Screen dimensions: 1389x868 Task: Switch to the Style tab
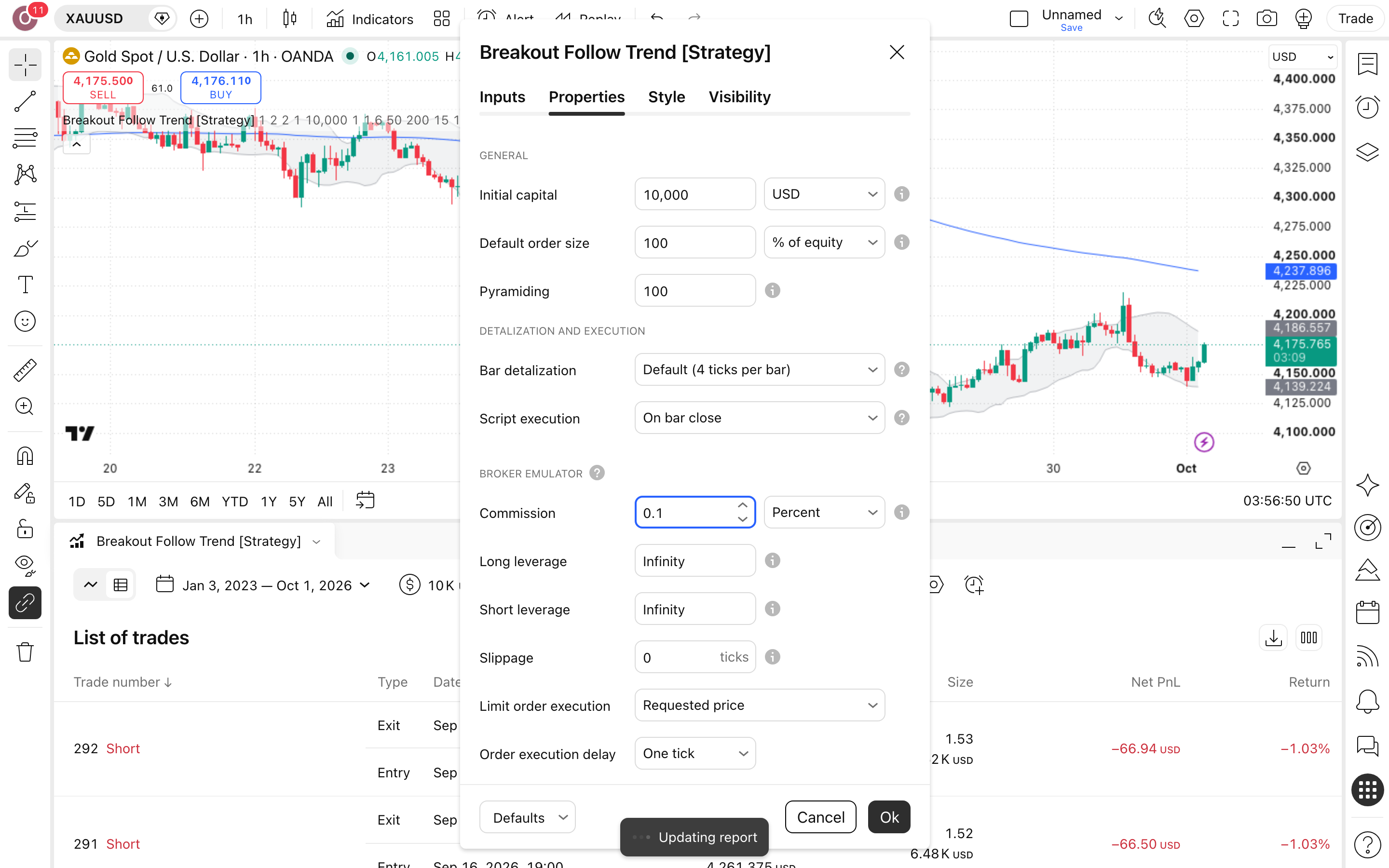[667, 97]
